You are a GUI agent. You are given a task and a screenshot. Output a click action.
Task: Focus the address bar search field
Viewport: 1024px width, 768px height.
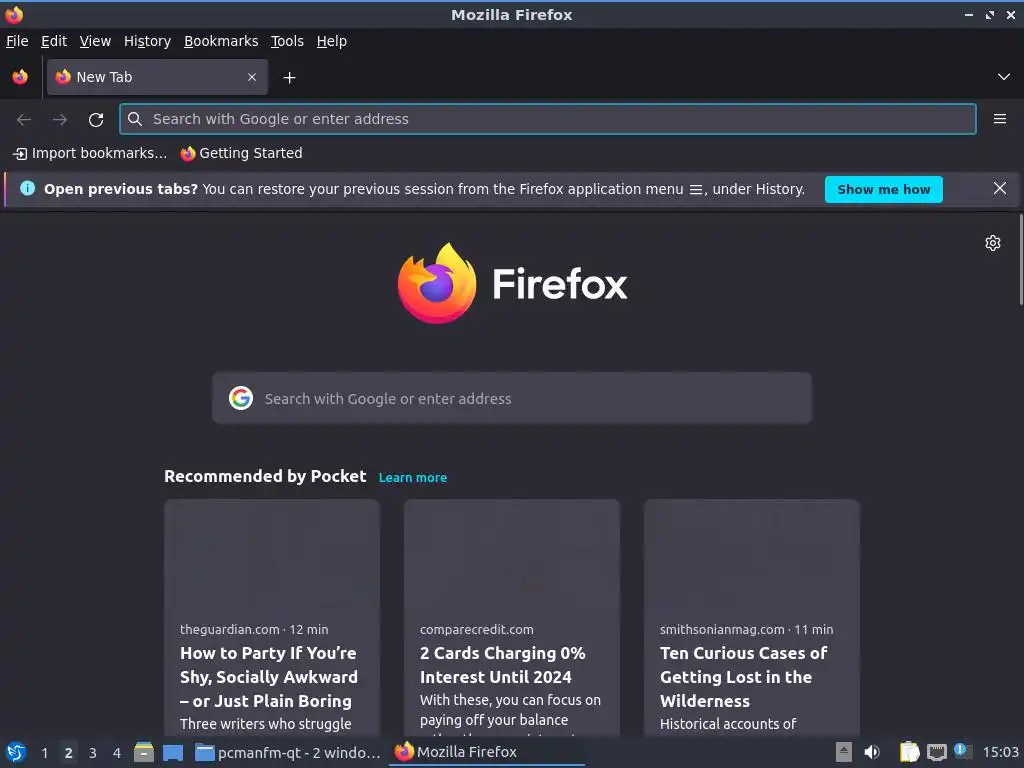(547, 119)
